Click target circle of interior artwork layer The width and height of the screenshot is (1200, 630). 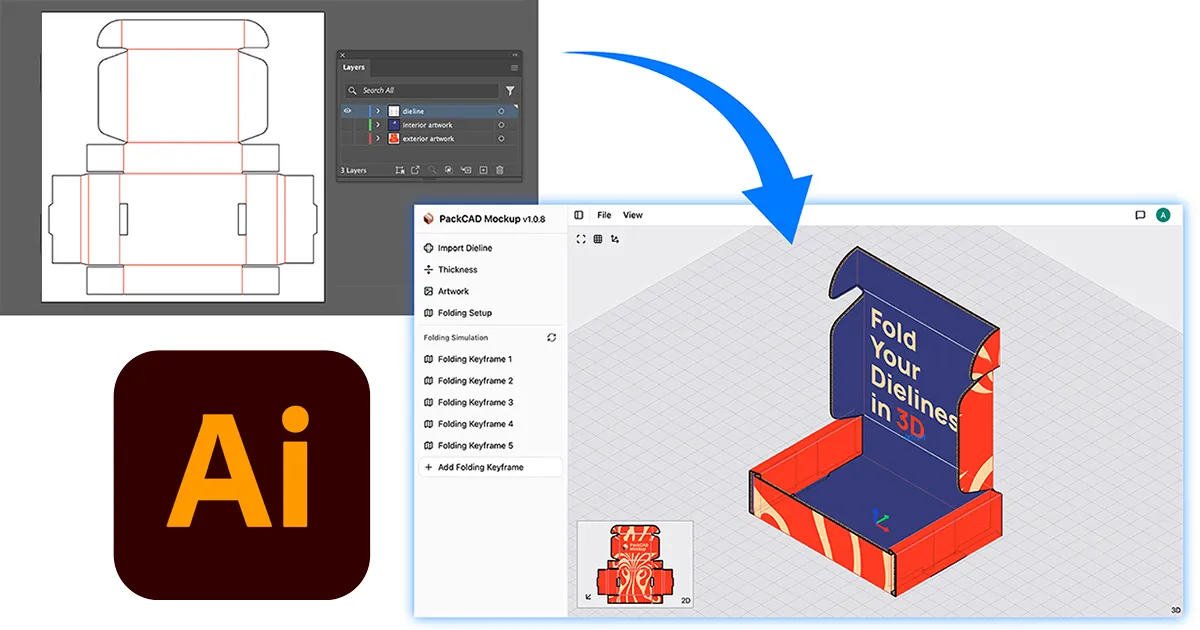pos(501,125)
